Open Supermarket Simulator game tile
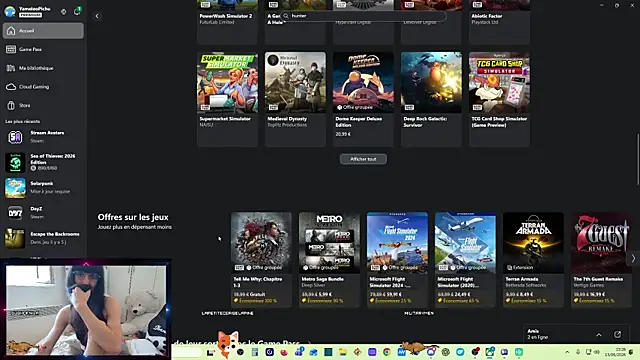Image resolution: width=640 pixels, height=360 pixels. click(x=227, y=99)
